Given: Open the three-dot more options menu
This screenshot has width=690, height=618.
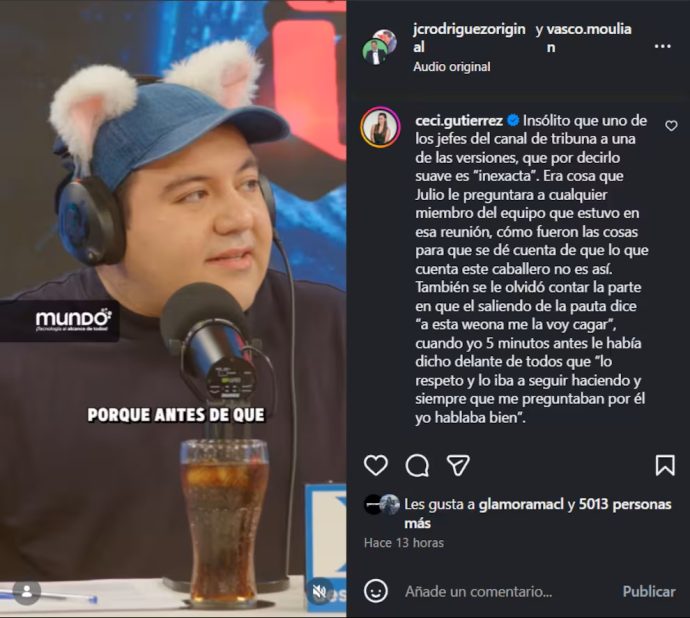Looking at the screenshot, I should coord(662,46).
